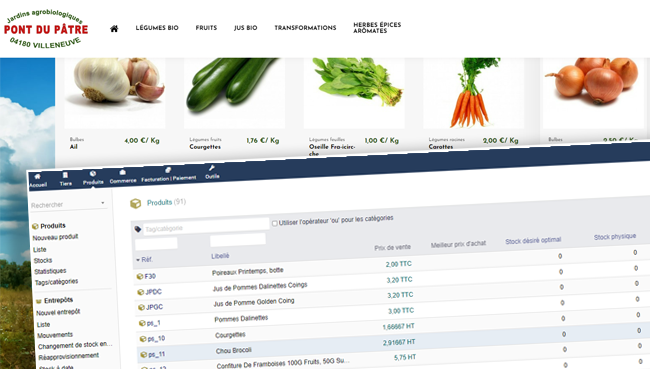Sort by Libellé column header
650x369 pixels.
(220, 256)
